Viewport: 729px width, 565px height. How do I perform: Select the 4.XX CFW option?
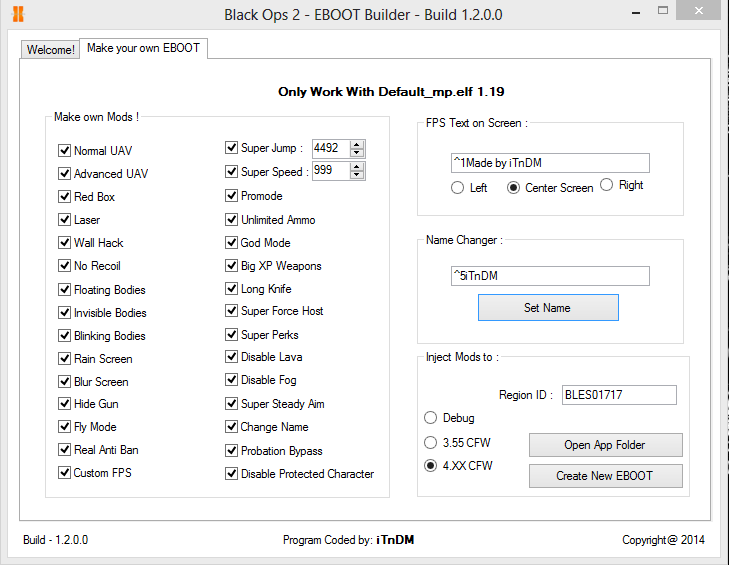(431, 465)
